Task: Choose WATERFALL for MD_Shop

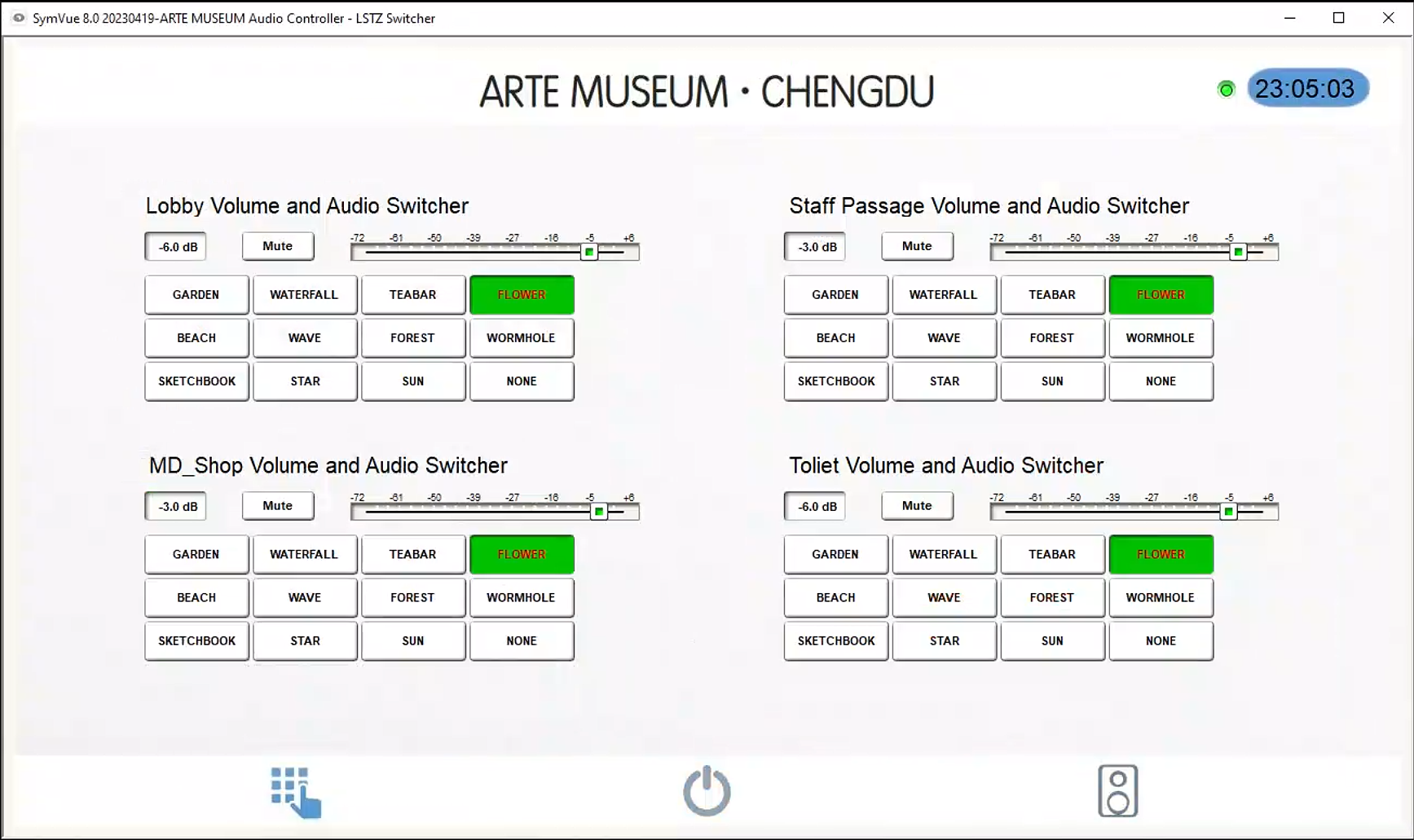Action: [305, 555]
